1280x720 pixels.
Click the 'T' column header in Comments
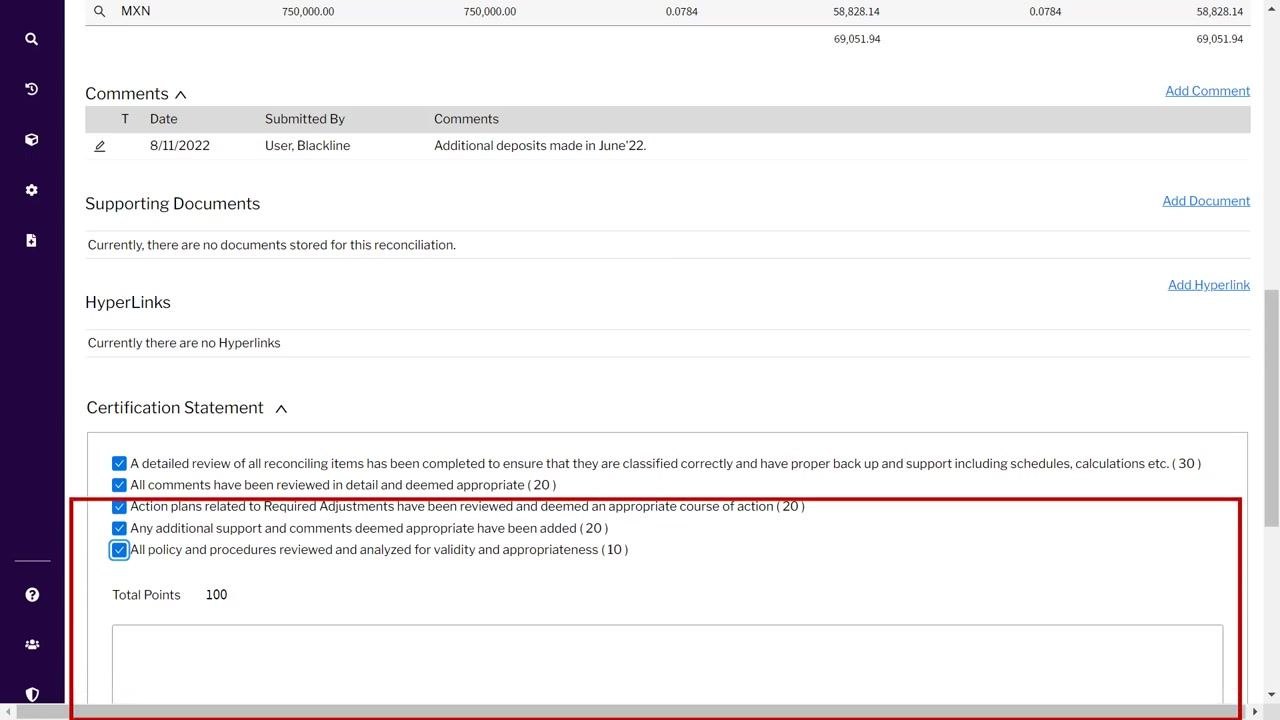point(125,119)
